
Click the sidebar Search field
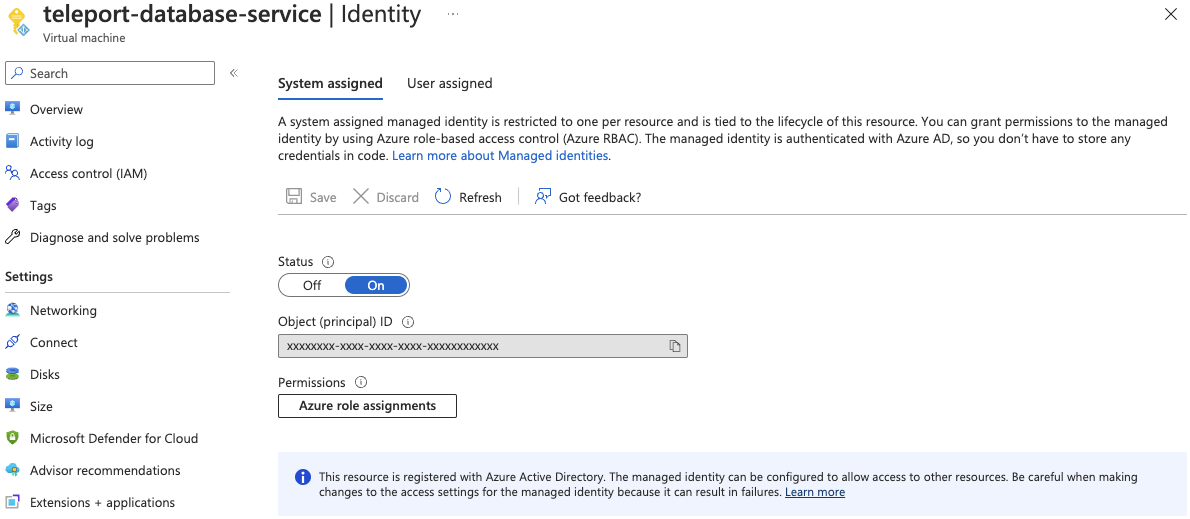(110, 73)
